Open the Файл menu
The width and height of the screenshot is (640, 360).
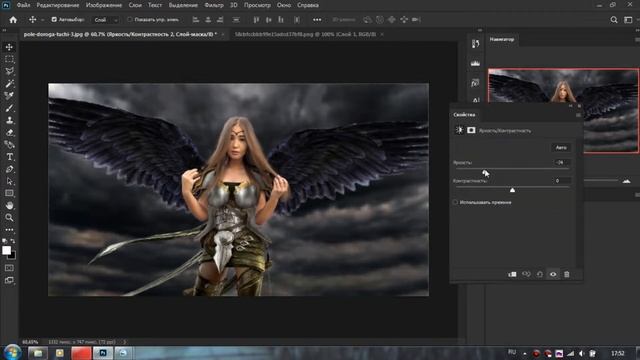tap(23, 5)
